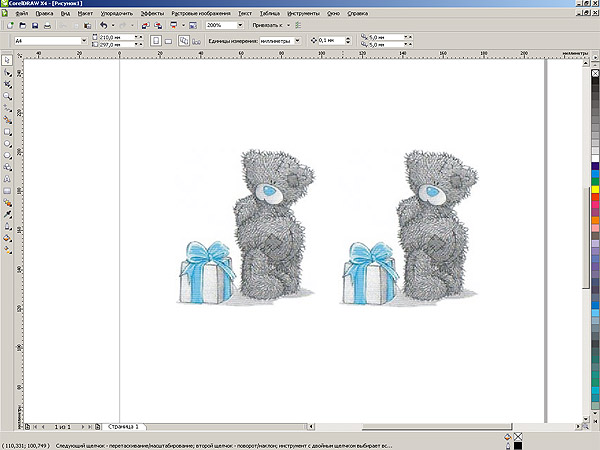600x450 pixels.
Task: Add page after via right page icon
Action: (x=98, y=426)
